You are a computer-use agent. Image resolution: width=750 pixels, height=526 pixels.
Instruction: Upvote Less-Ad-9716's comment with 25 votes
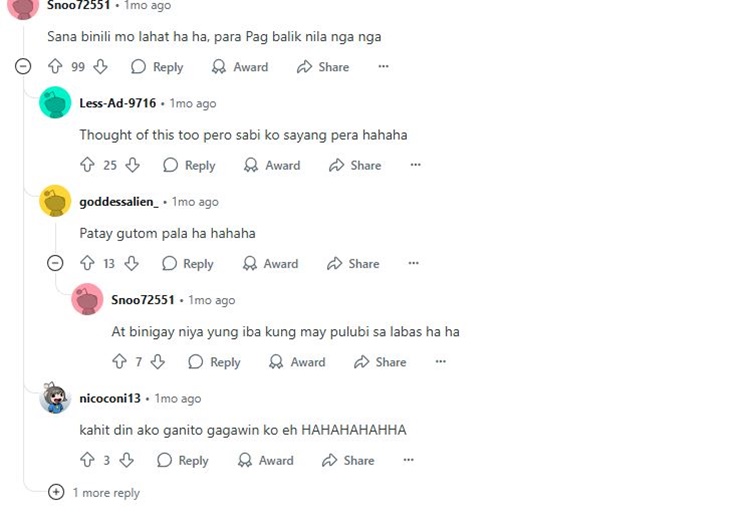(x=87, y=165)
